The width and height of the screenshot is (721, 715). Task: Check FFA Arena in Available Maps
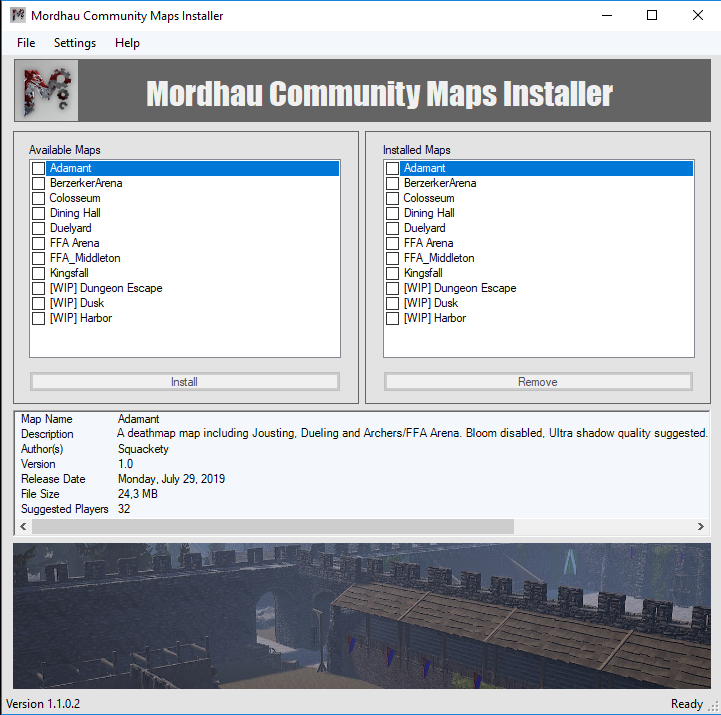click(x=39, y=243)
